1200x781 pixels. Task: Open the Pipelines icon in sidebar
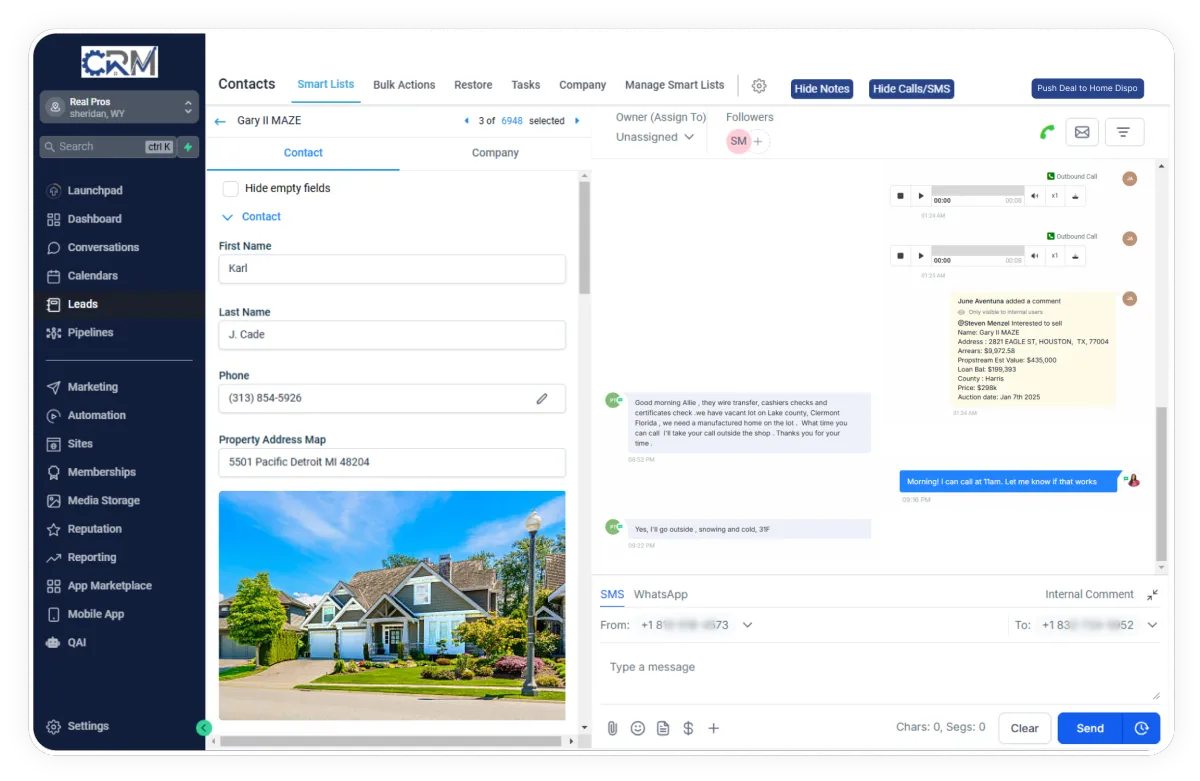[54, 333]
